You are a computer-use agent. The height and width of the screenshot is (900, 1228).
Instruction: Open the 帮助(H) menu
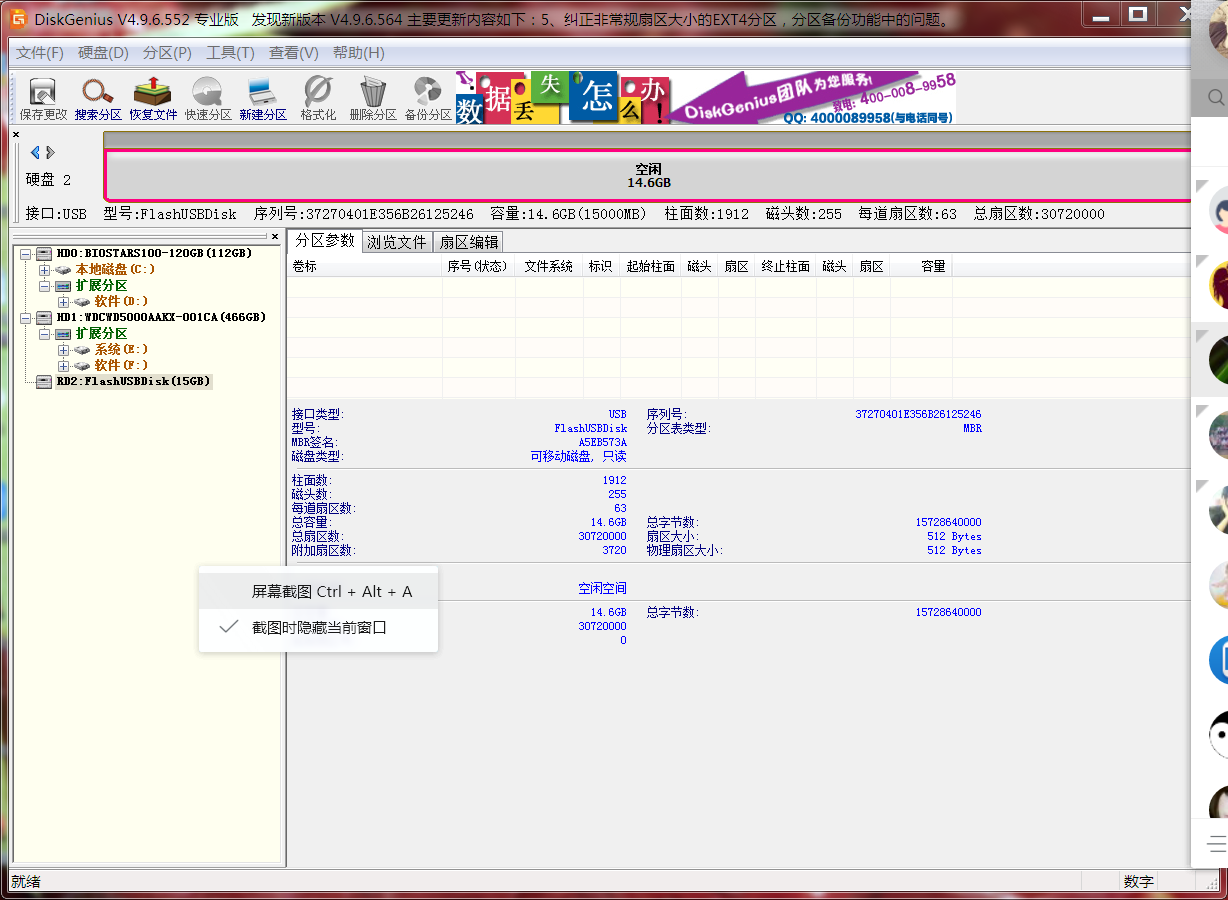click(358, 53)
